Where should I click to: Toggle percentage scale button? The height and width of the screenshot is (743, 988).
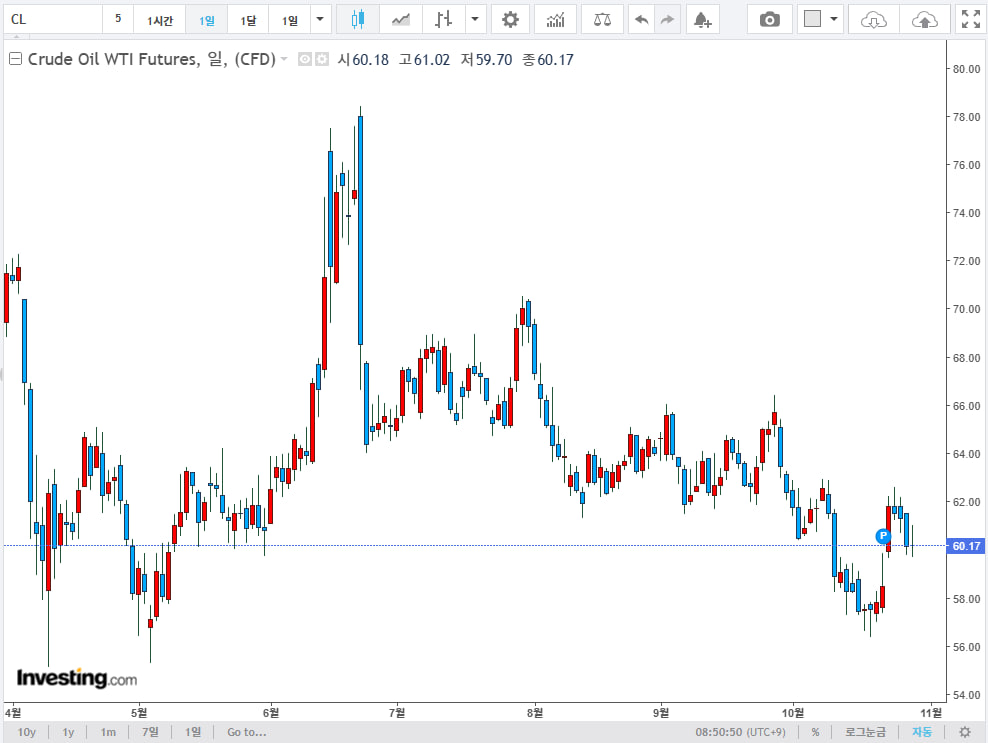(x=815, y=732)
